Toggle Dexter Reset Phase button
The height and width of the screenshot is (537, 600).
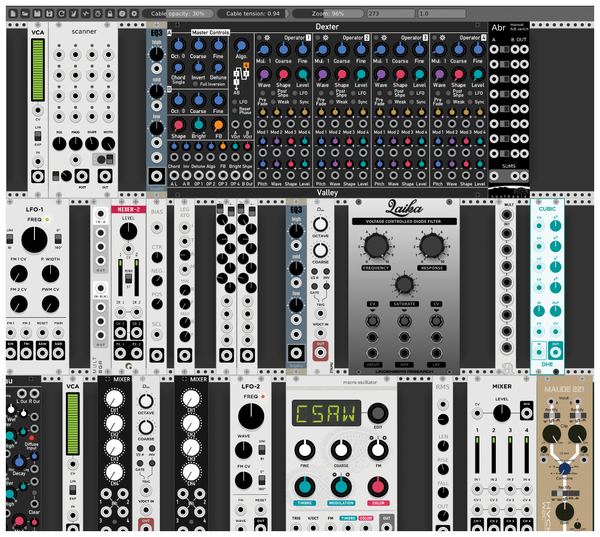pyautogui.click(x=235, y=111)
